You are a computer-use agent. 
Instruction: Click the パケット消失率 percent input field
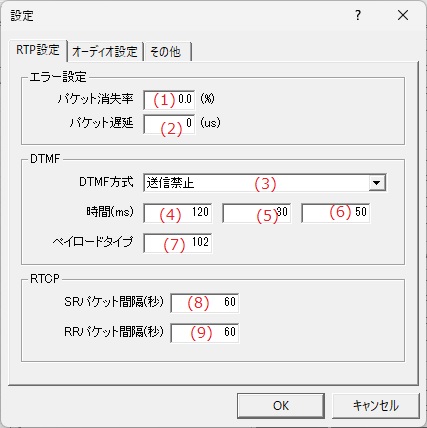[169, 100]
